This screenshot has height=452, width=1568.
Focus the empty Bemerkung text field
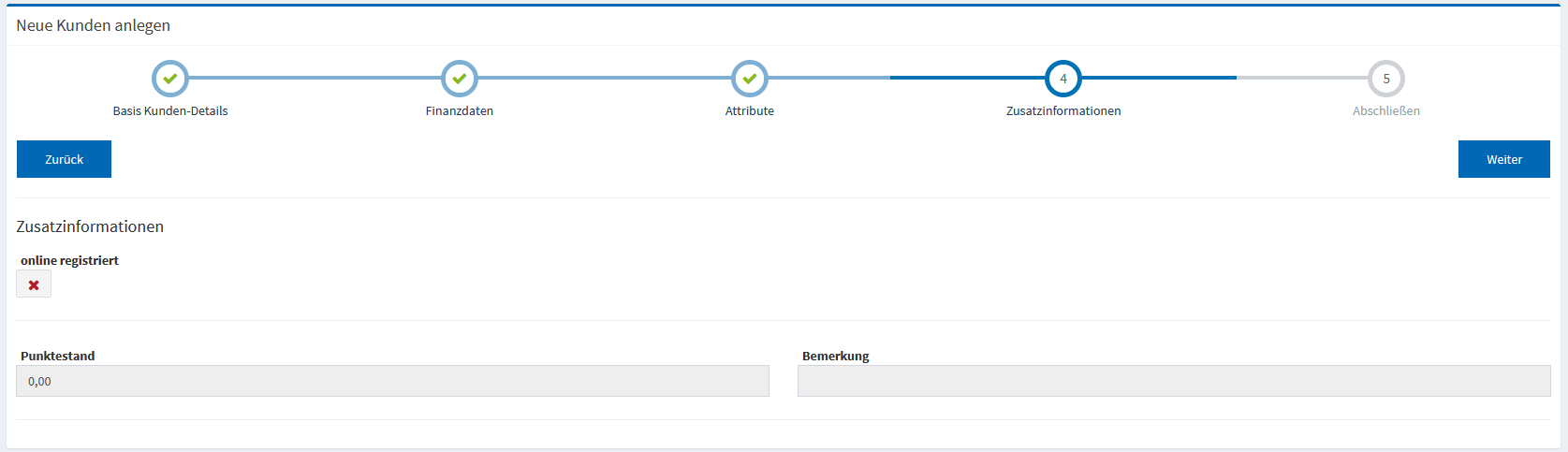[1173, 381]
